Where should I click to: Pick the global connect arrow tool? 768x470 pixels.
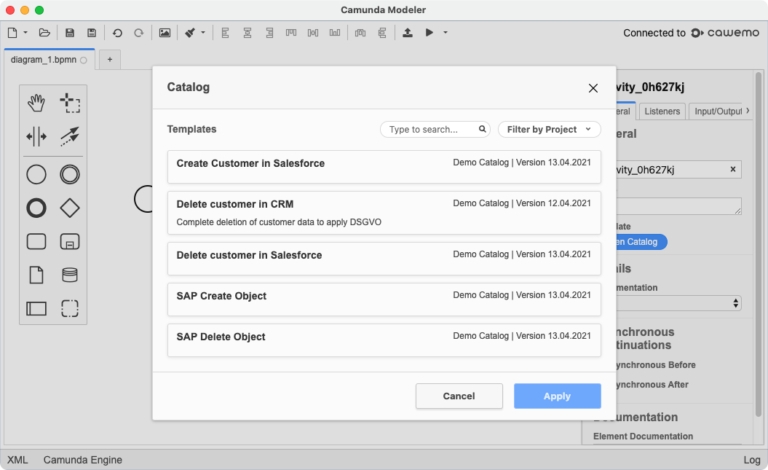pyautogui.click(x=70, y=136)
